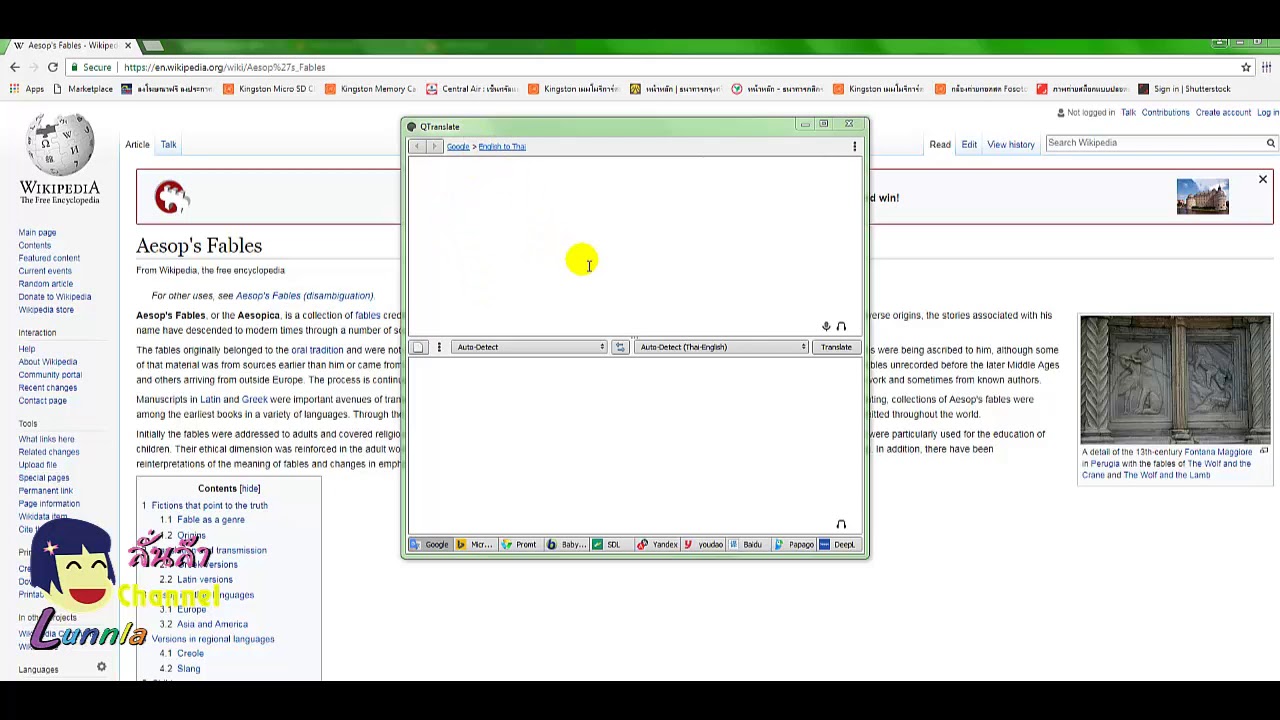Click the Google link in QTranslate header
Viewport: 1280px width, 720px height.
pos(458,147)
